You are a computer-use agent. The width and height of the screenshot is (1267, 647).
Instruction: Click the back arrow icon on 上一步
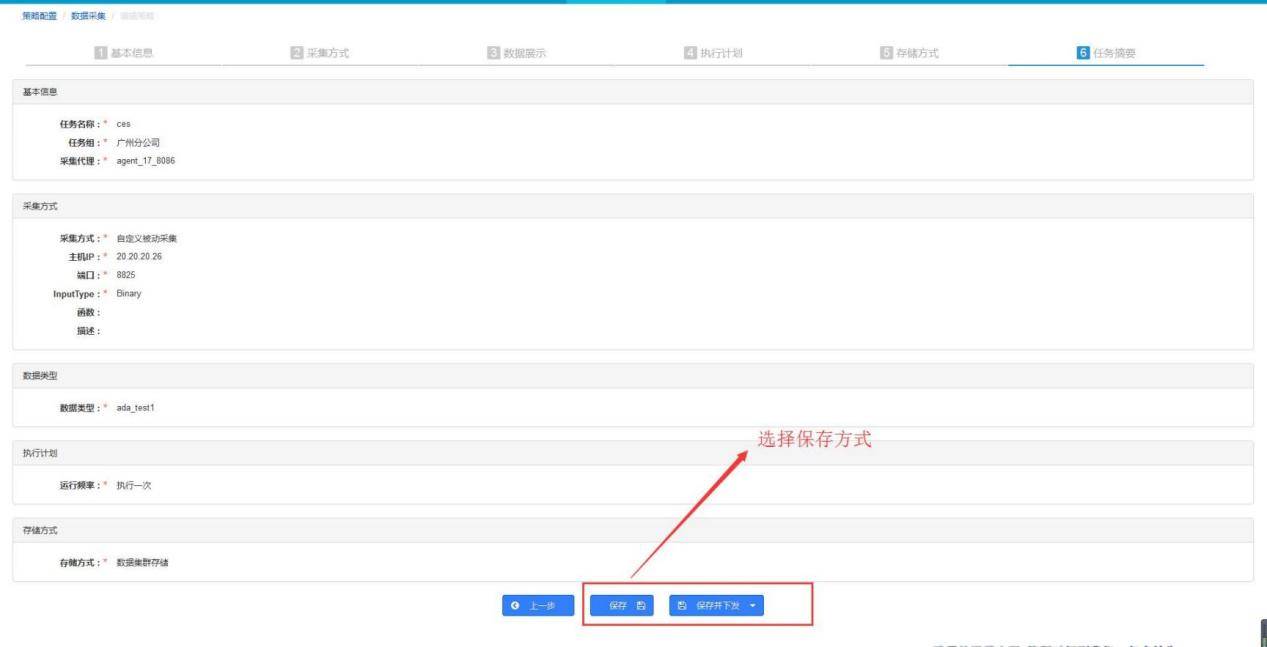(515, 606)
